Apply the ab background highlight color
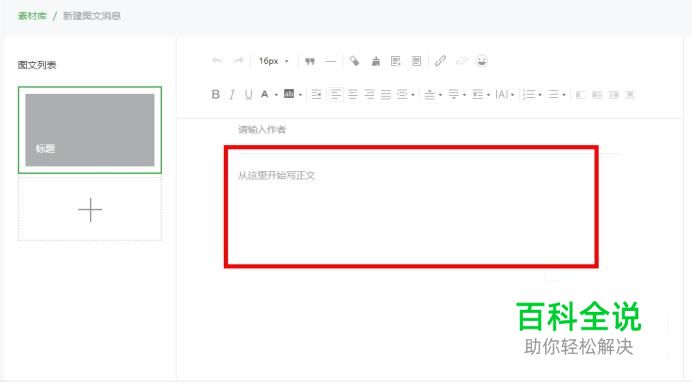 (289, 94)
